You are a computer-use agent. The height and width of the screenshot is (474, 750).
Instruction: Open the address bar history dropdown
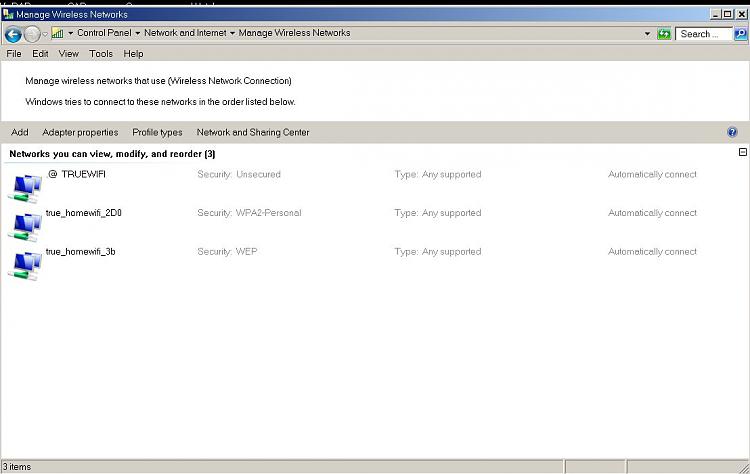click(647, 33)
